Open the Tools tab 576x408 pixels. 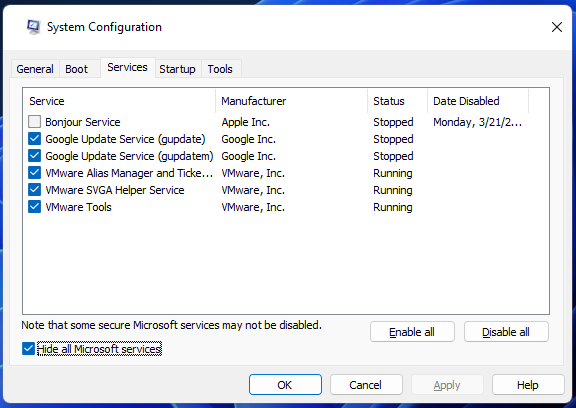[x=220, y=69]
